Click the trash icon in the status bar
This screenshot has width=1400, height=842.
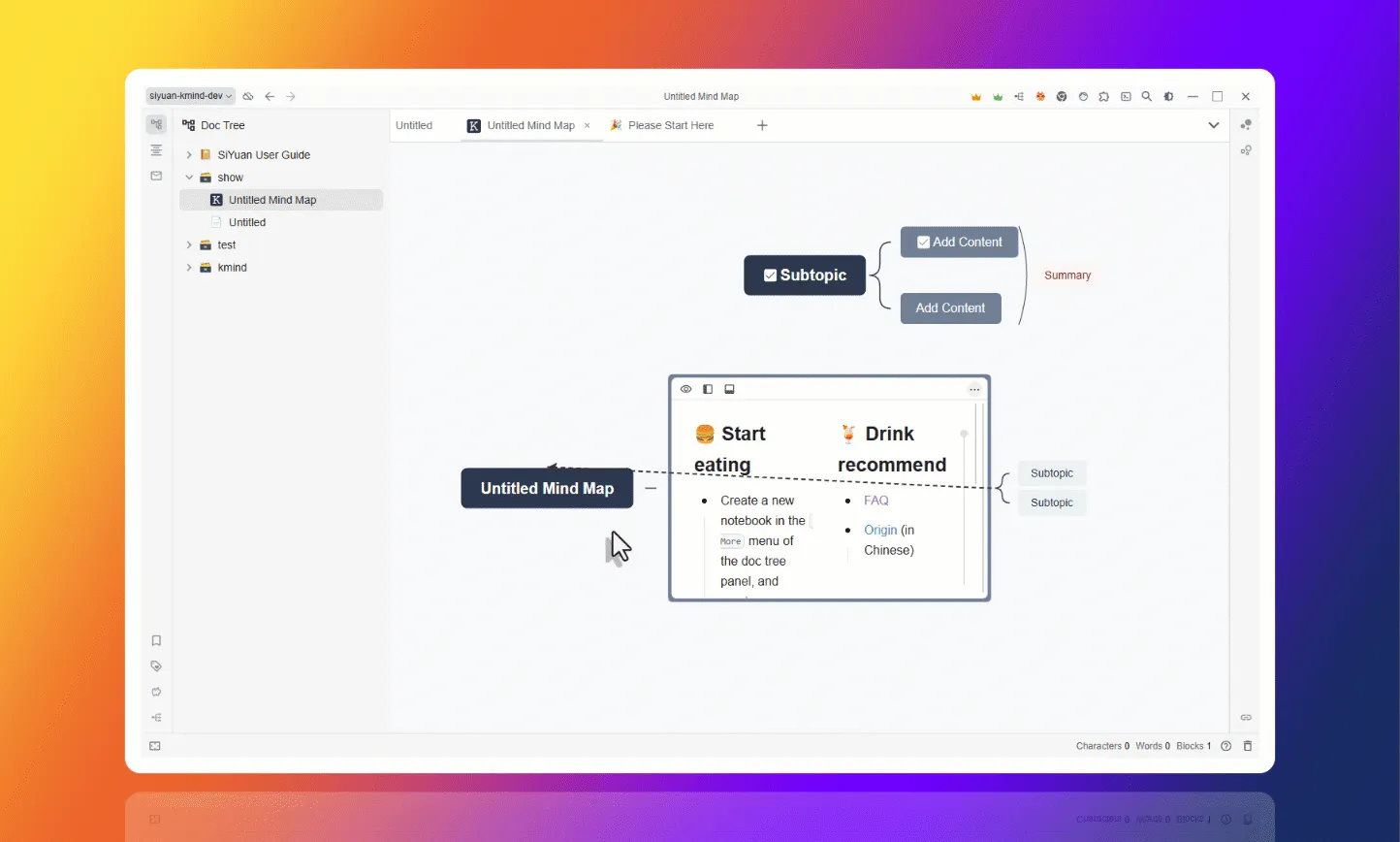[x=1248, y=746]
